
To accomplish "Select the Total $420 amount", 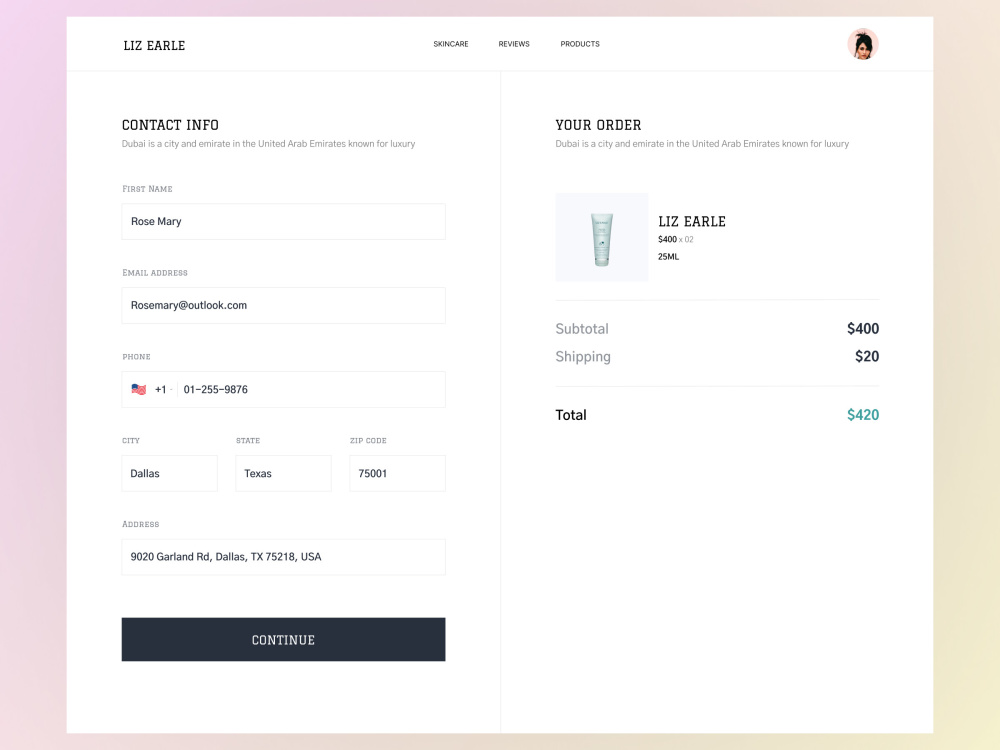I will pyautogui.click(x=863, y=415).
